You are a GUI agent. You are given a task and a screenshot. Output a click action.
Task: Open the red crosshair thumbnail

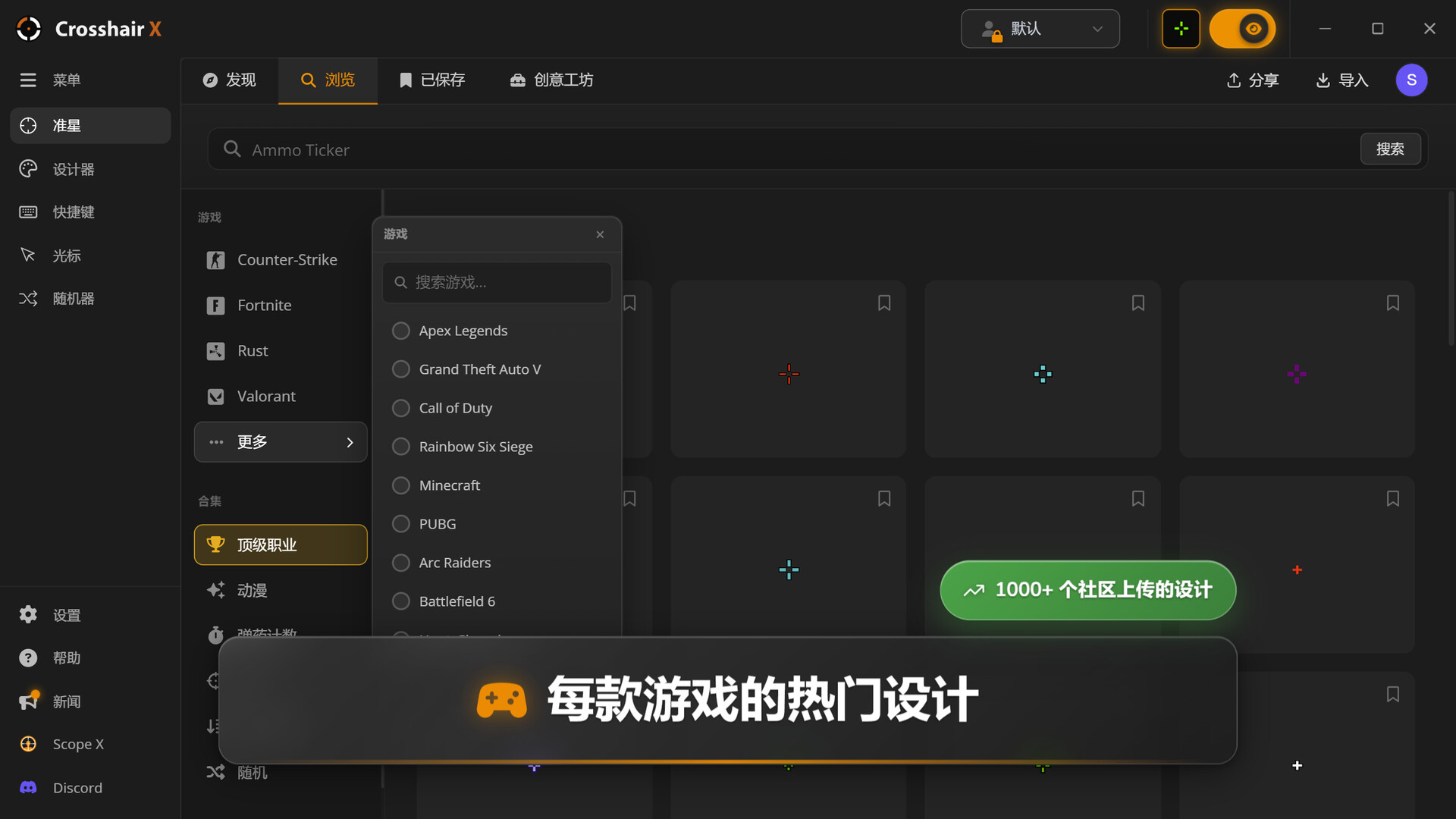pos(789,369)
